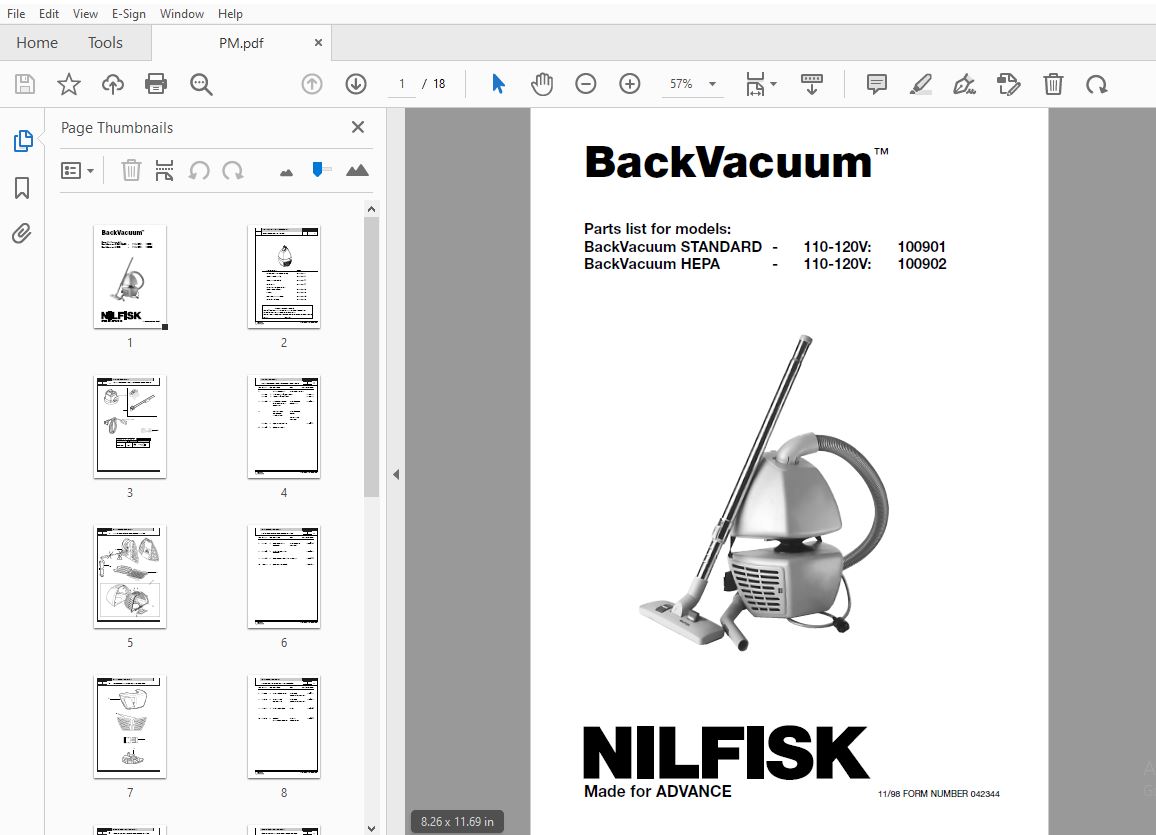Move the thumbnail size slider handle
1156x835 pixels.
(317, 170)
